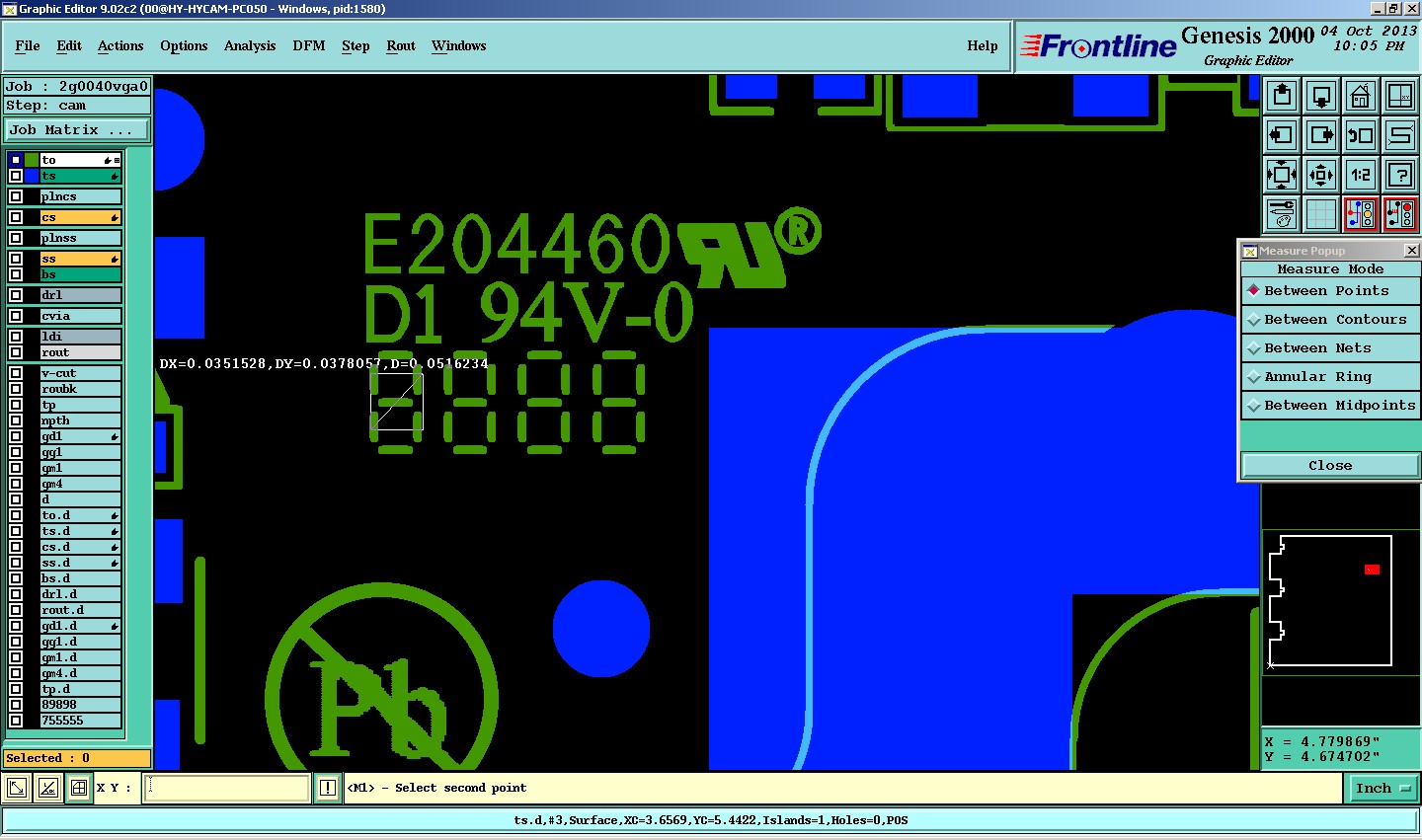Screen dimensions: 1422x840
Task: Click the diagonal arrow icon beside XY field
Action: click(x=17, y=788)
